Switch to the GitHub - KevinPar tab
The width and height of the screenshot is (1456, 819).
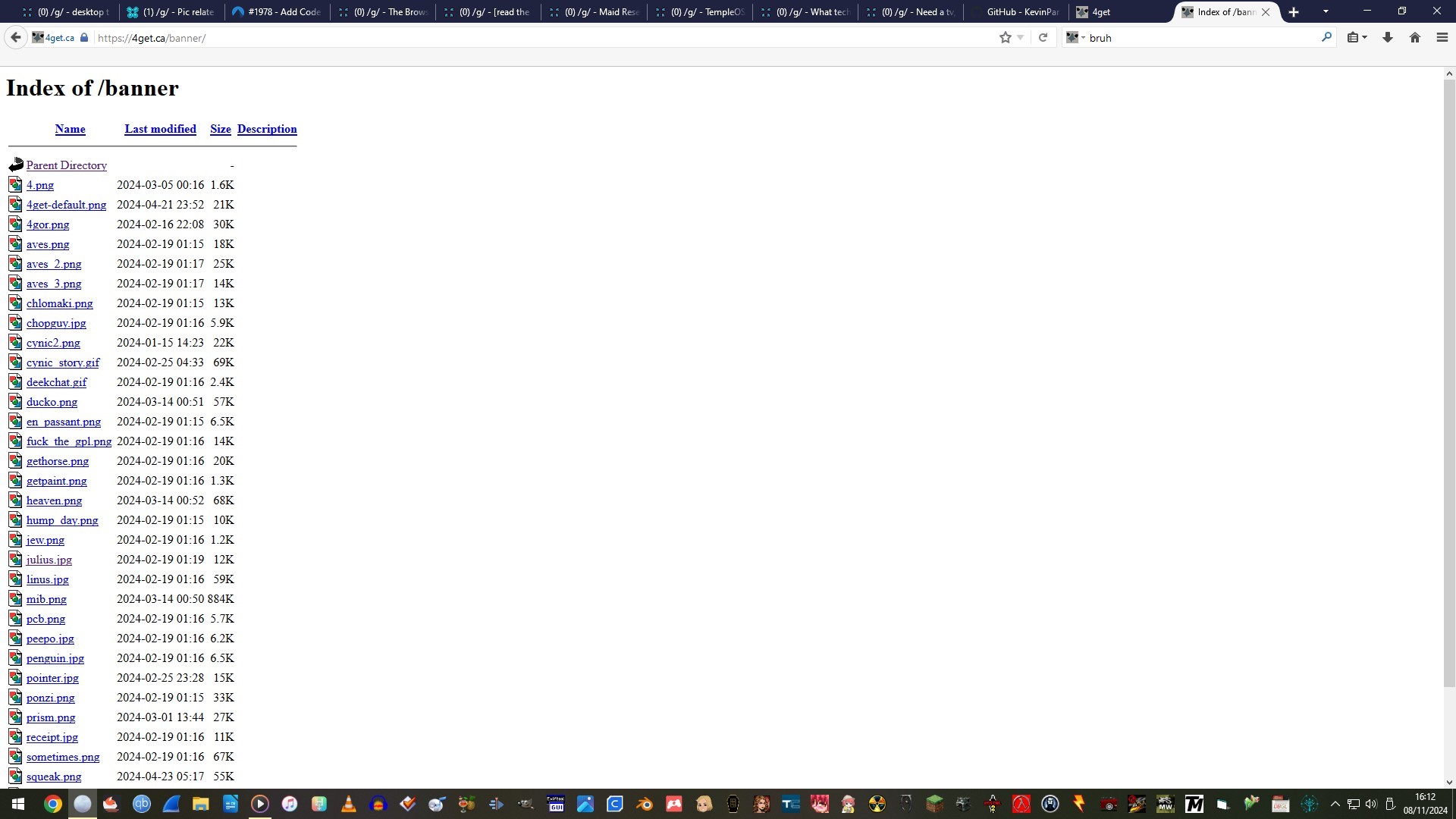pos(1021,12)
